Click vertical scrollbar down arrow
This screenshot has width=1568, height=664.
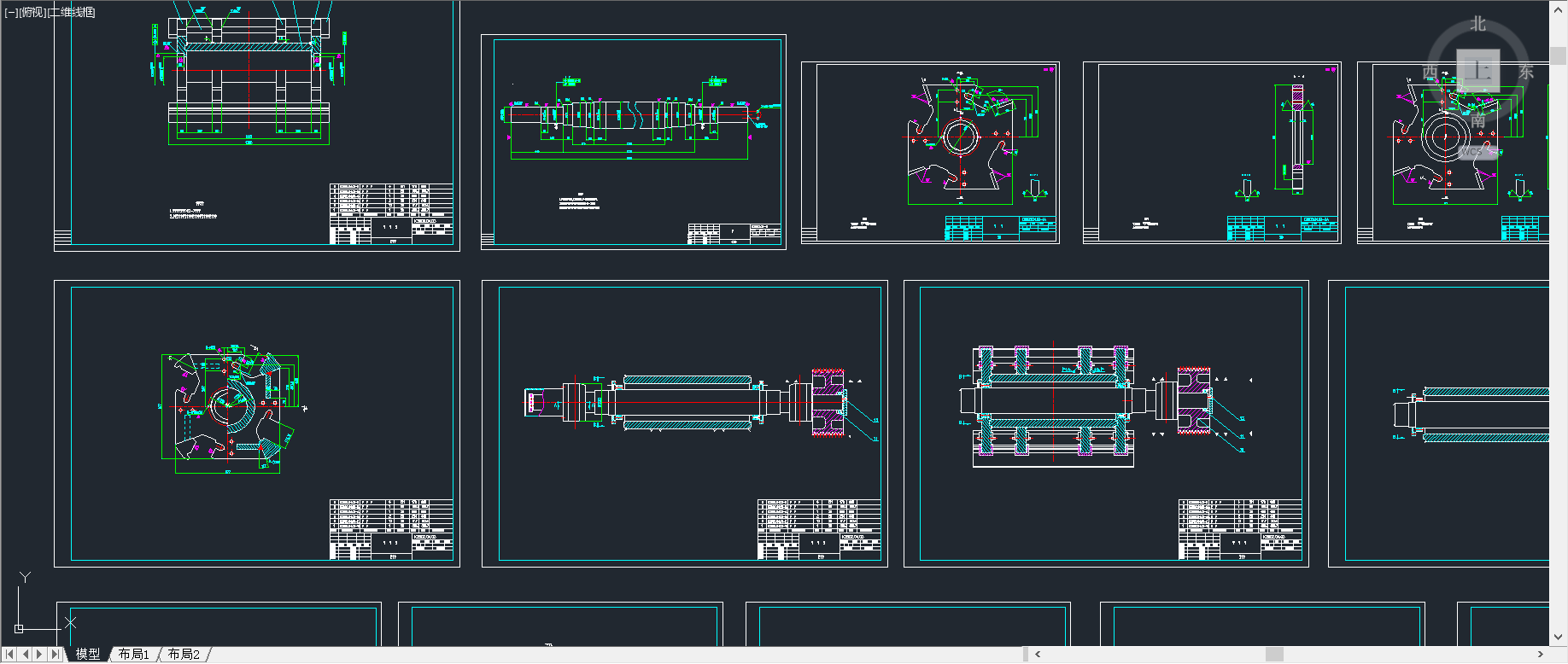click(1559, 637)
